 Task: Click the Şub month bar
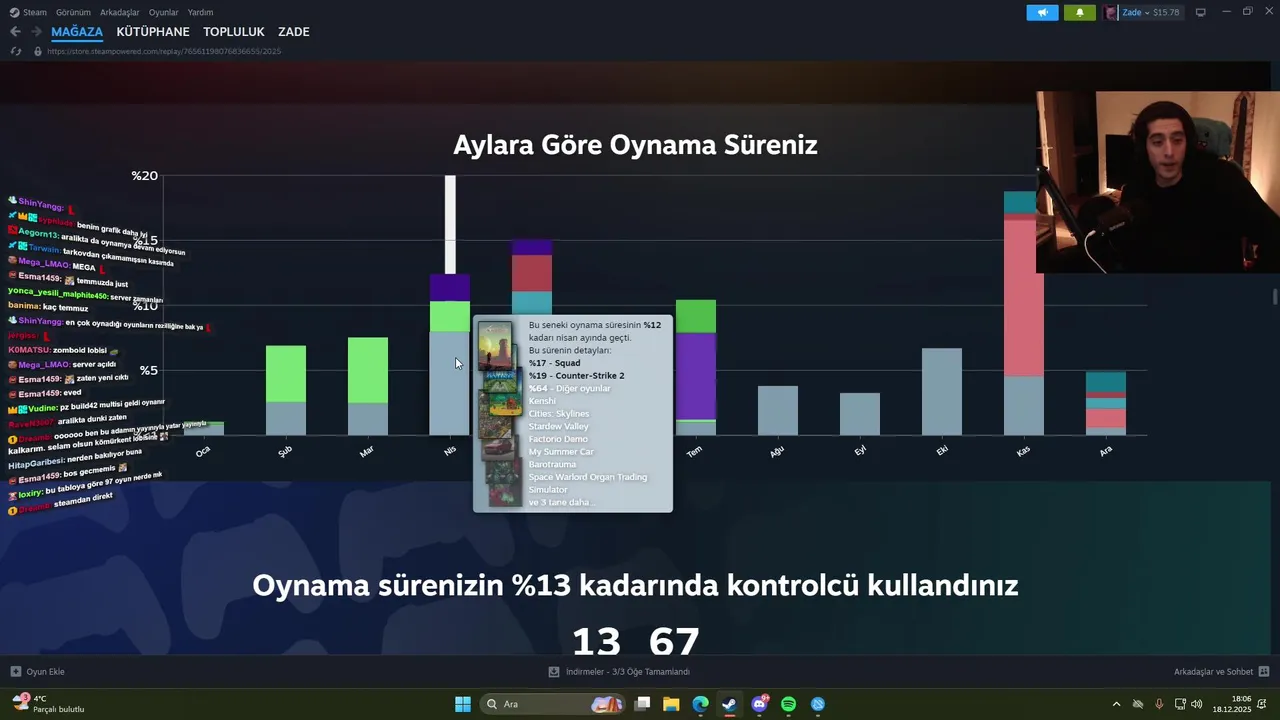click(286, 390)
